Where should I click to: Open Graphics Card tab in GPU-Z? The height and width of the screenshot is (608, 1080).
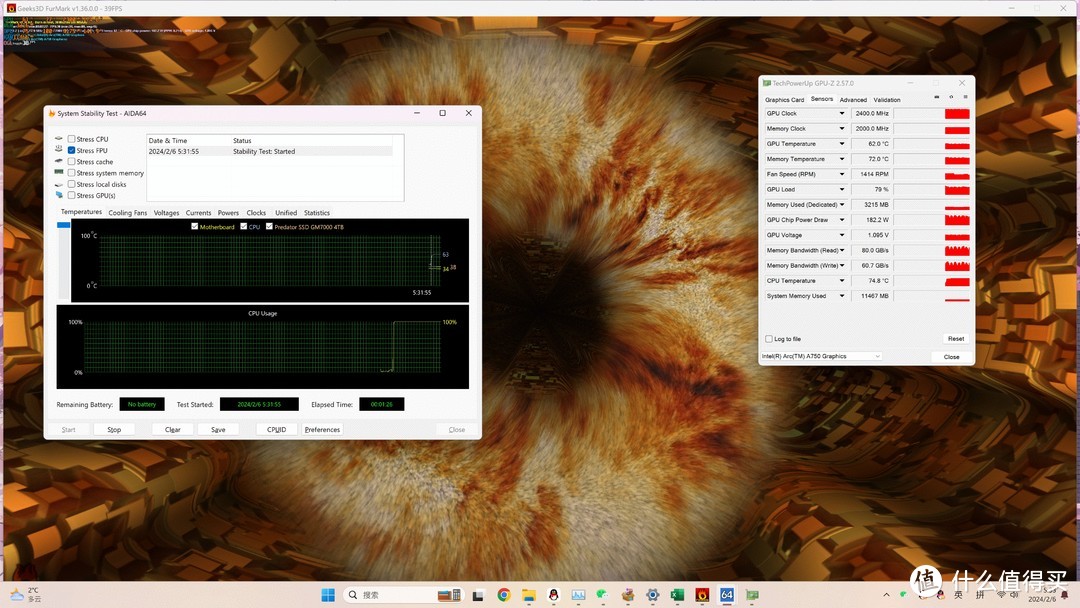(785, 100)
